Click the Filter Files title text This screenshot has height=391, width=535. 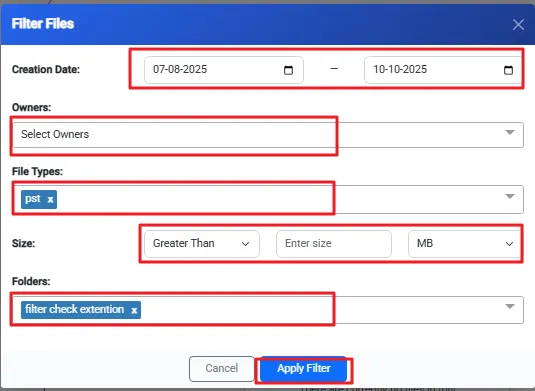point(43,24)
